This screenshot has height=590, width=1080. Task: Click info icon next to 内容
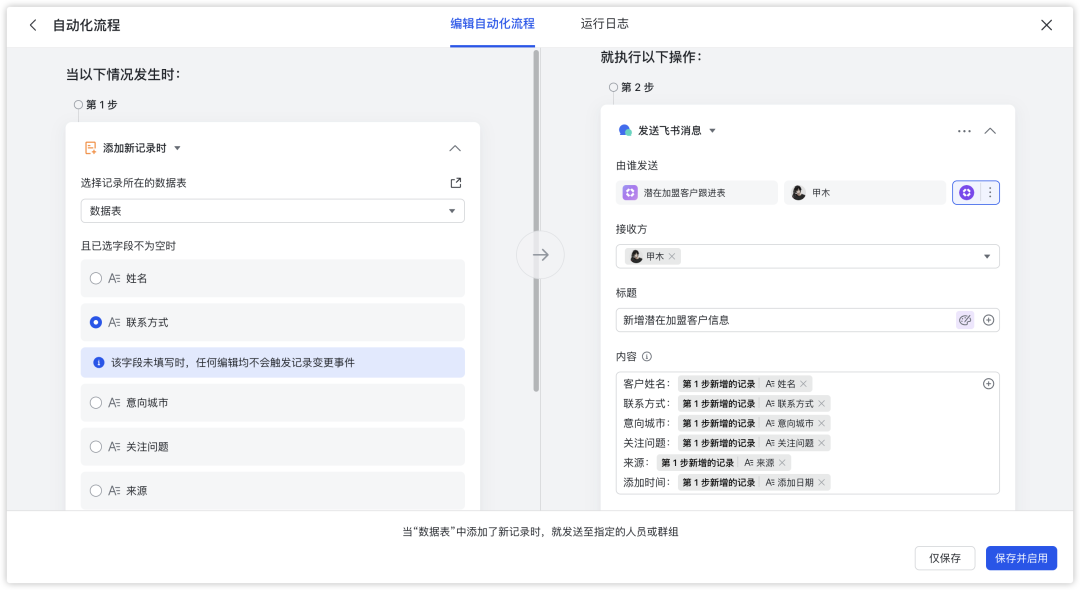(x=647, y=357)
